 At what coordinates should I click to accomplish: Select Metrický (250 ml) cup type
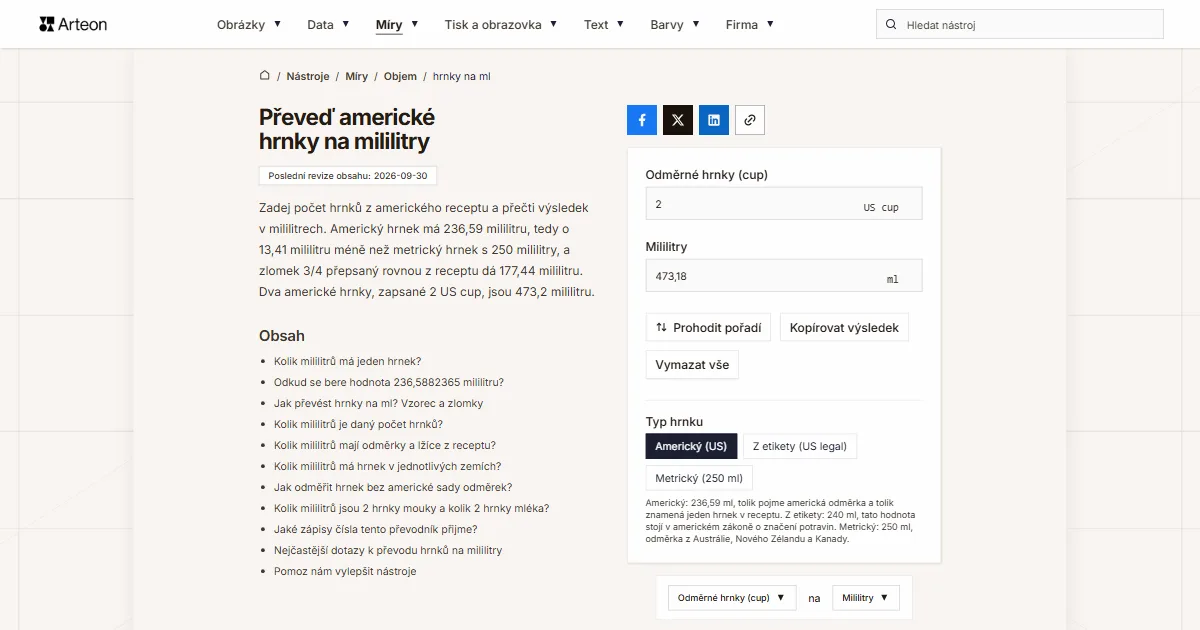pyautogui.click(x=699, y=479)
